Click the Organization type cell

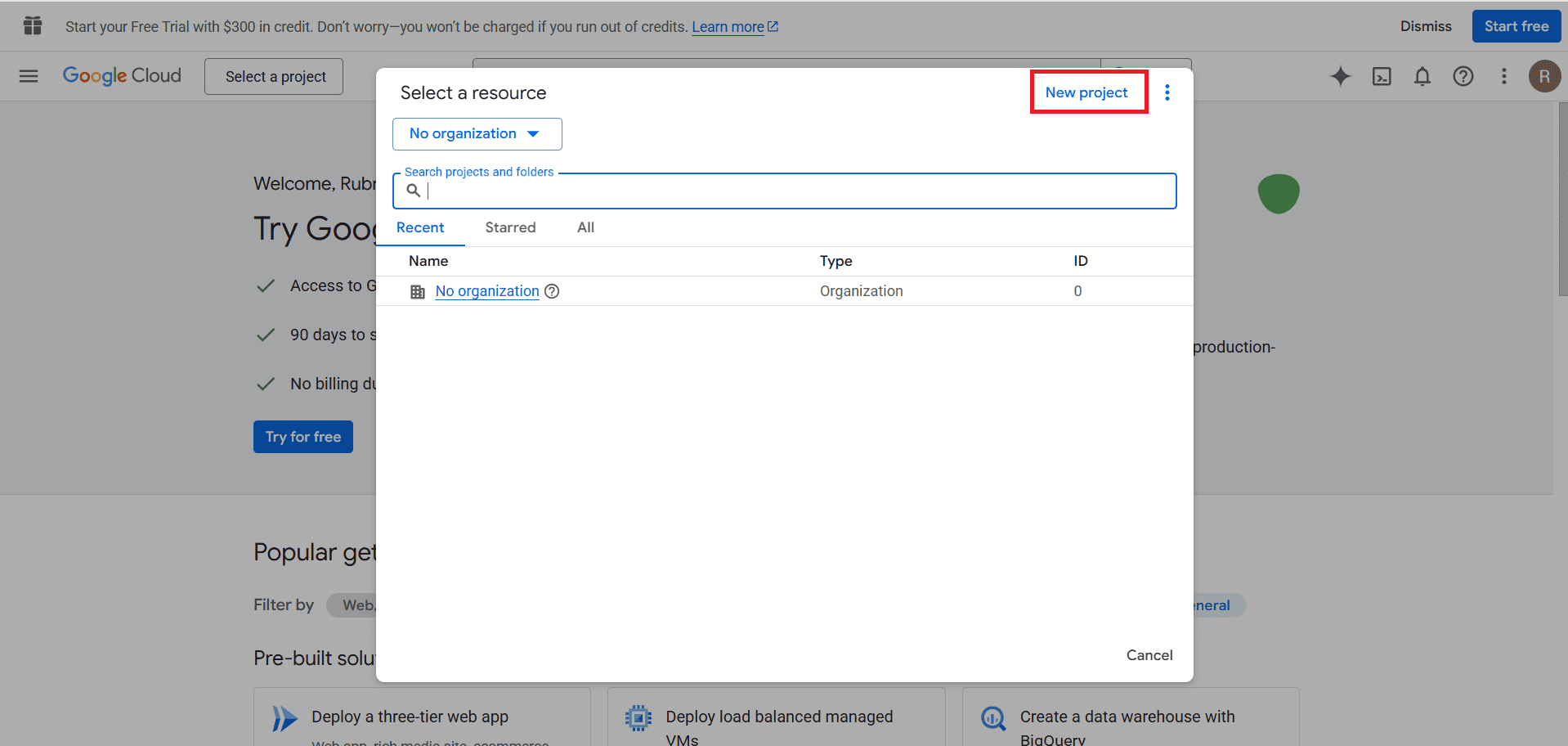click(x=862, y=291)
